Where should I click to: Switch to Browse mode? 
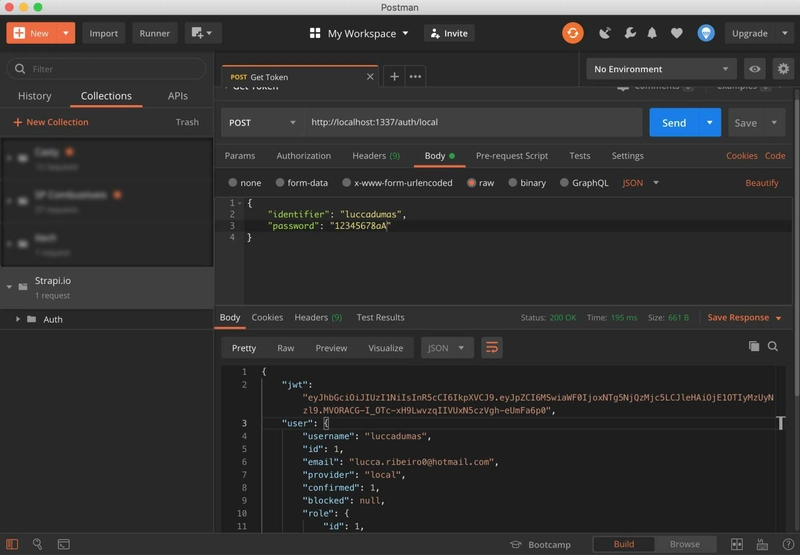click(685, 544)
